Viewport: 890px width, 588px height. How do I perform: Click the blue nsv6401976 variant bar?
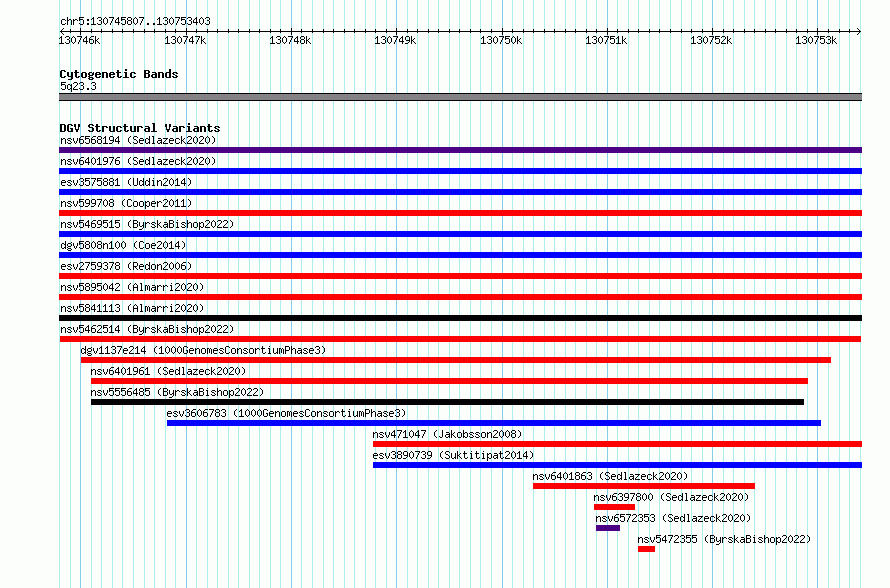coord(460,171)
